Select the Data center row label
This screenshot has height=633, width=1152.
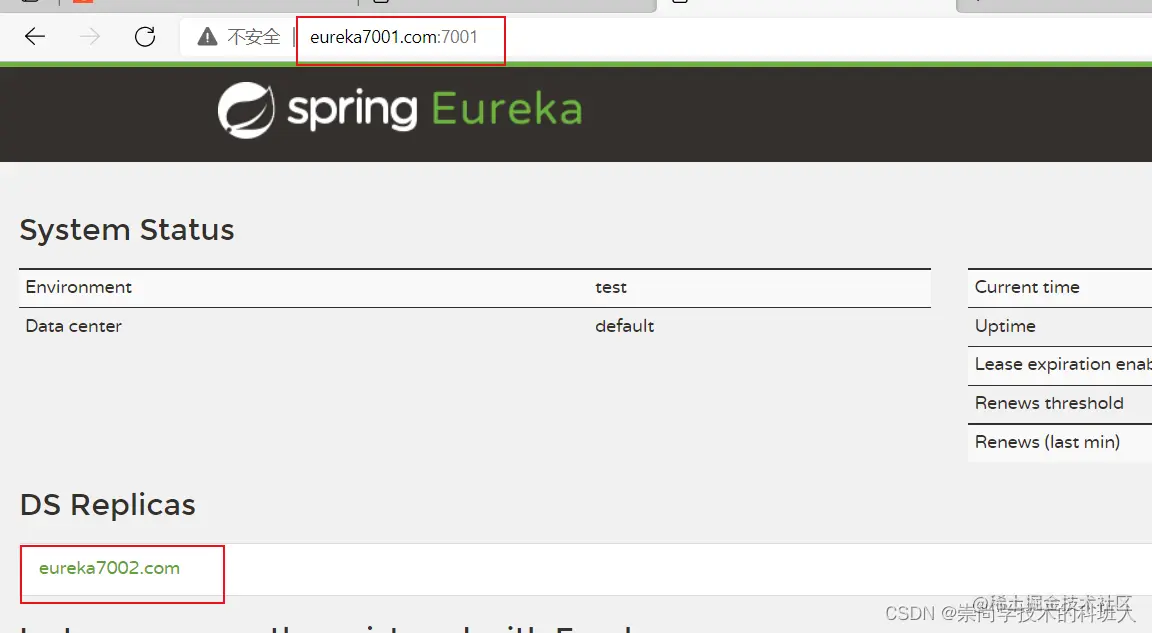[73, 326]
